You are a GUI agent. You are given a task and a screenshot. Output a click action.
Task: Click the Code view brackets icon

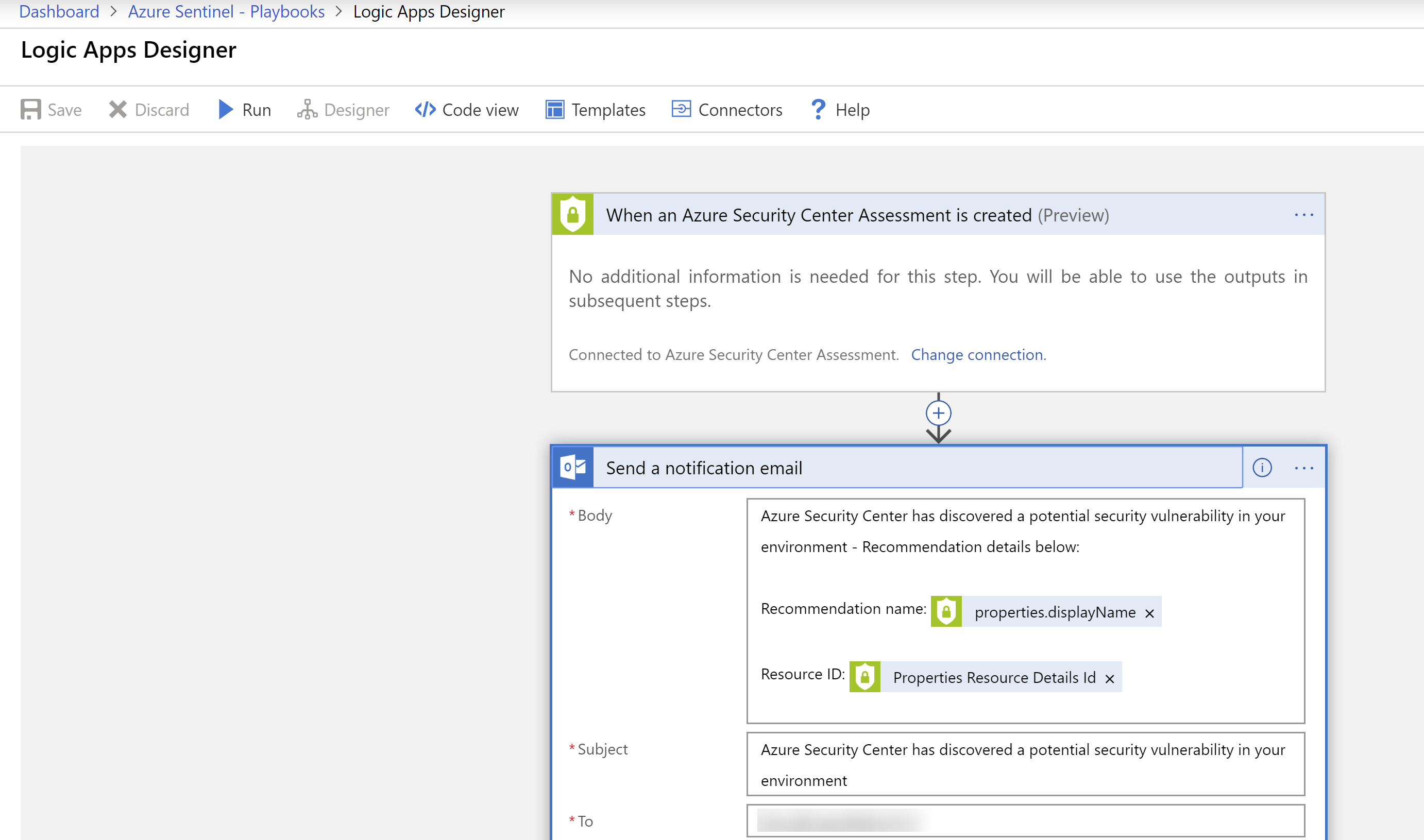[x=425, y=109]
